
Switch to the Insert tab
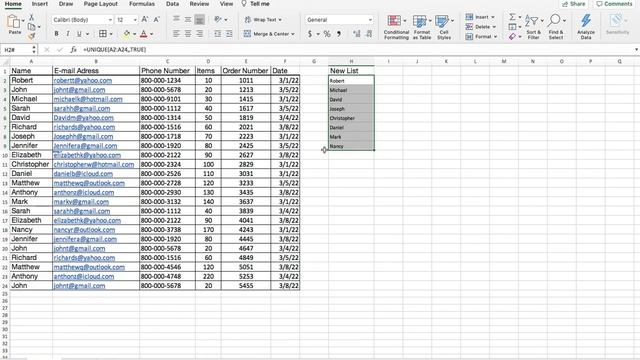point(40,4)
